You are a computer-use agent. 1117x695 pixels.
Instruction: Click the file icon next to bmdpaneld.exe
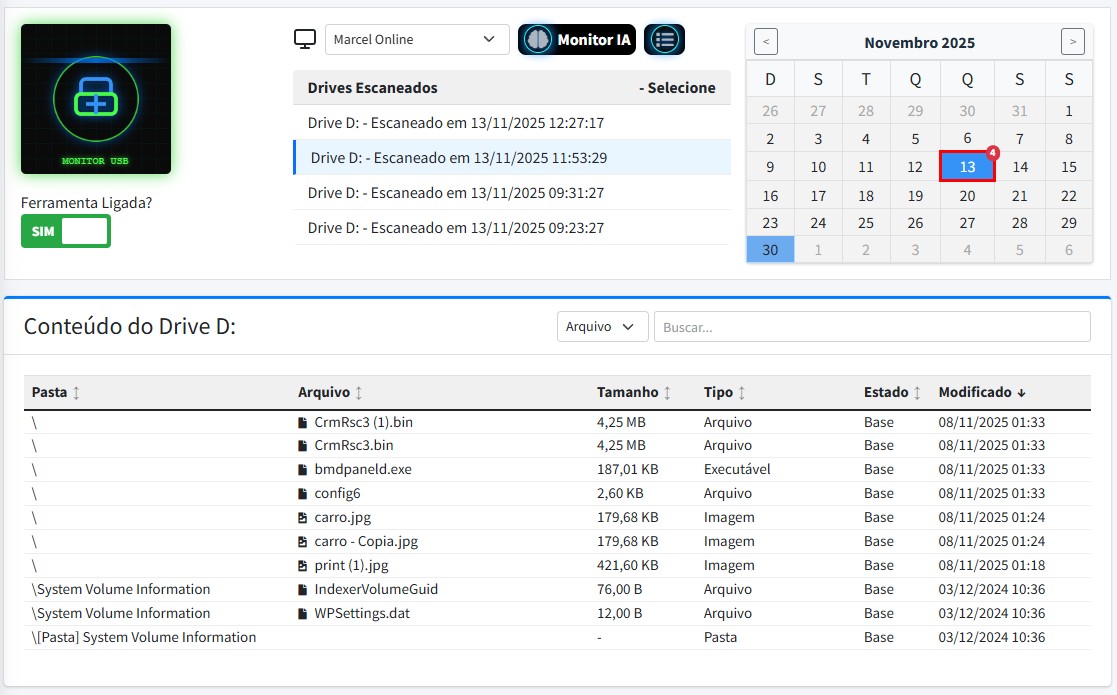tap(303, 469)
